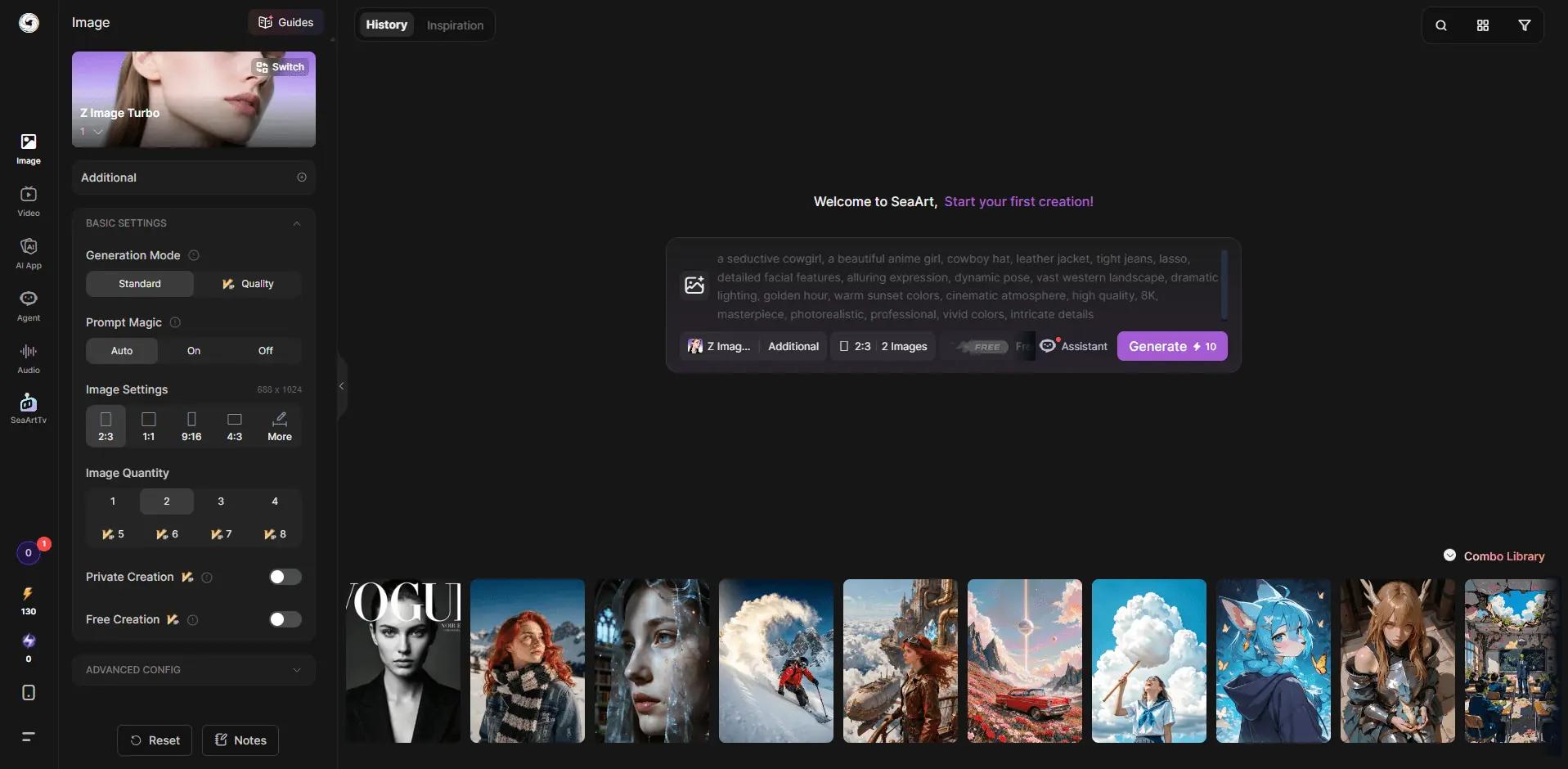Select premium image quantity 8
This screenshot has height=769, width=1568.
pyautogui.click(x=275, y=534)
